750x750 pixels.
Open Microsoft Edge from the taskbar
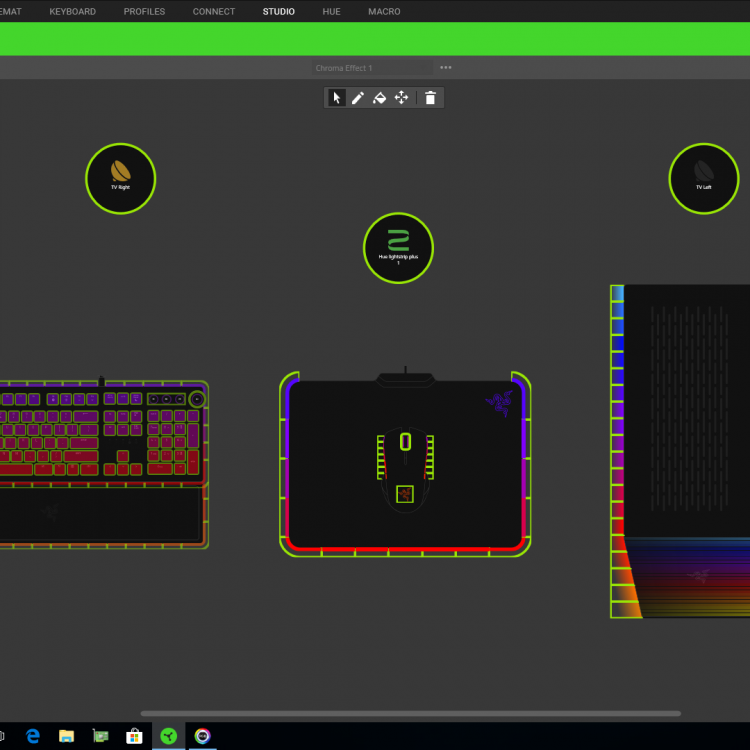(x=32, y=736)
